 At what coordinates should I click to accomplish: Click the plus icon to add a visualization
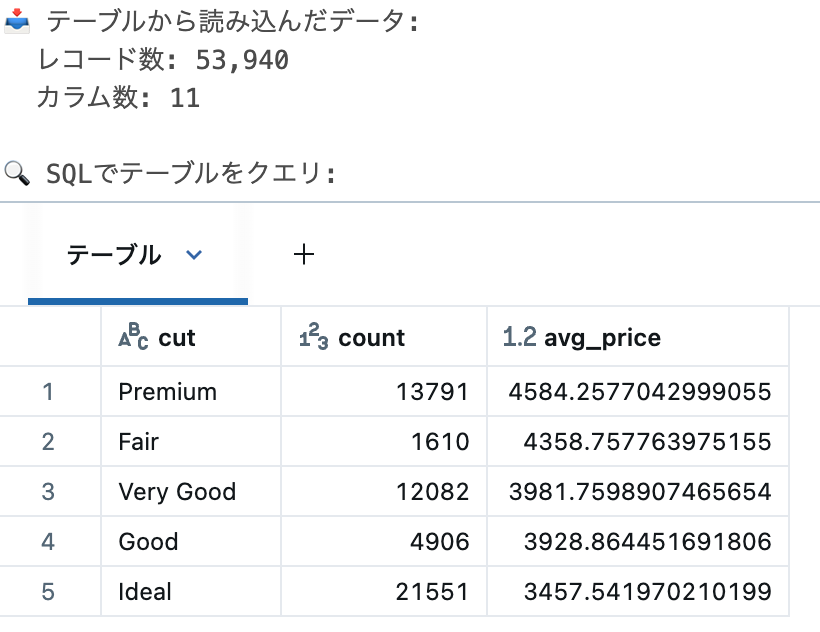[x=303, y=254]
